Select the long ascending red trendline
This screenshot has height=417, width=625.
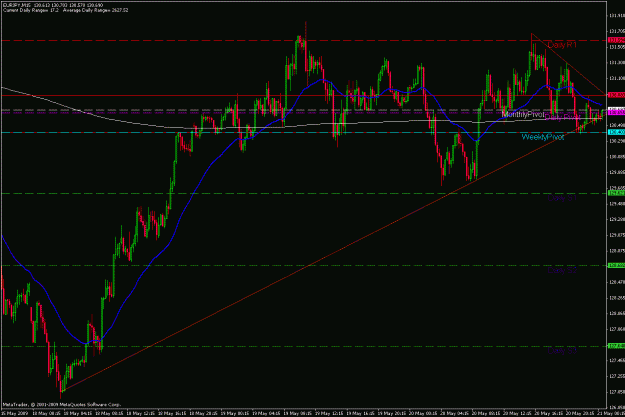tap(311, 266)
